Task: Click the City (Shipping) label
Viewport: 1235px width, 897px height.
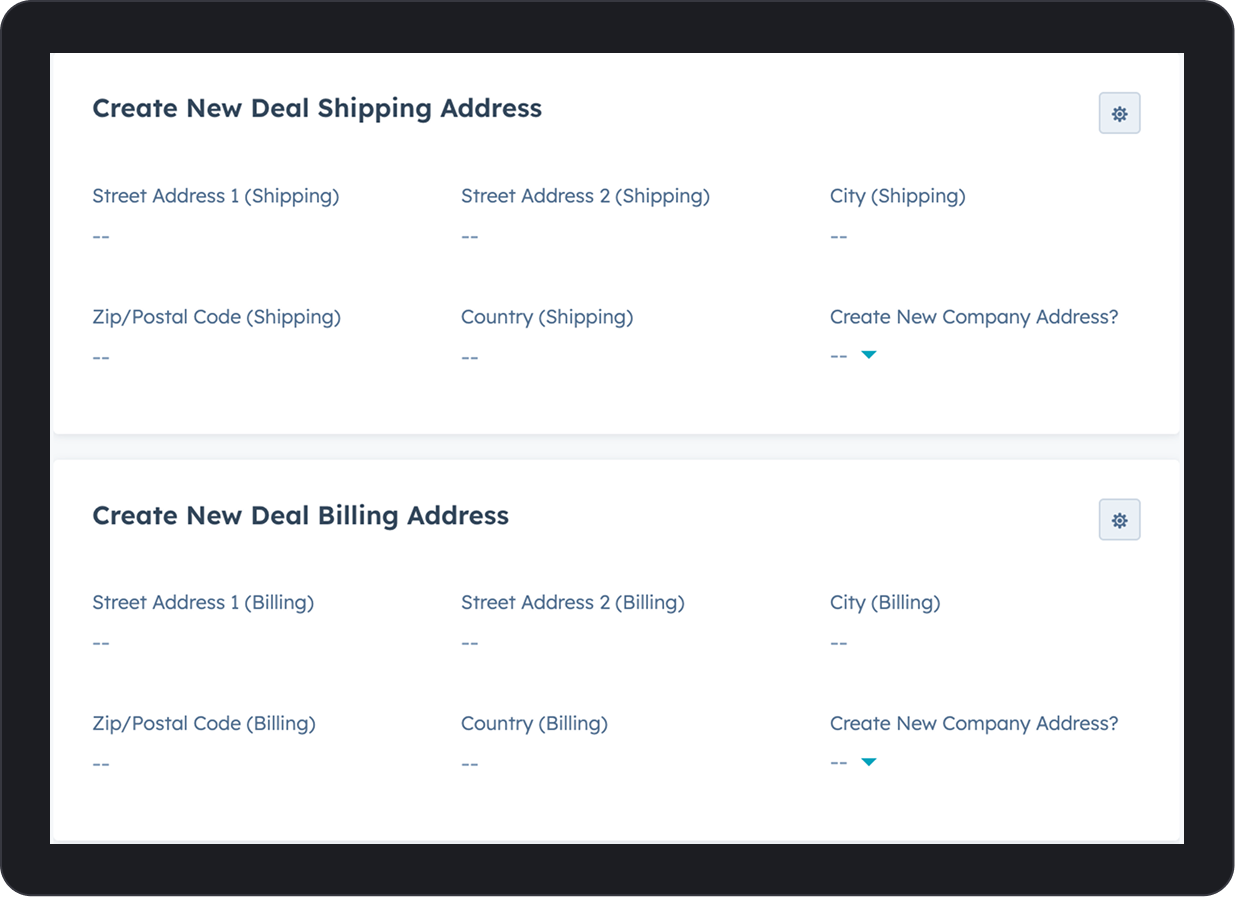Action: pos(898,196)
